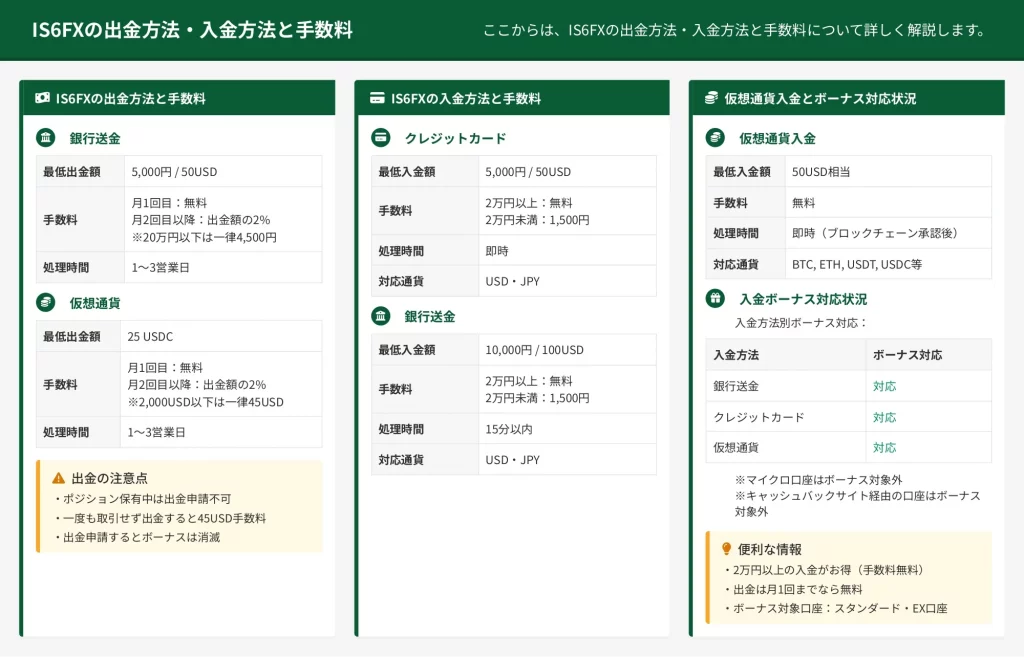Click the gift icon beside 入金ボーナス対応状況
The width and height of the screenshot is (1024, 657).
point(715,298)
